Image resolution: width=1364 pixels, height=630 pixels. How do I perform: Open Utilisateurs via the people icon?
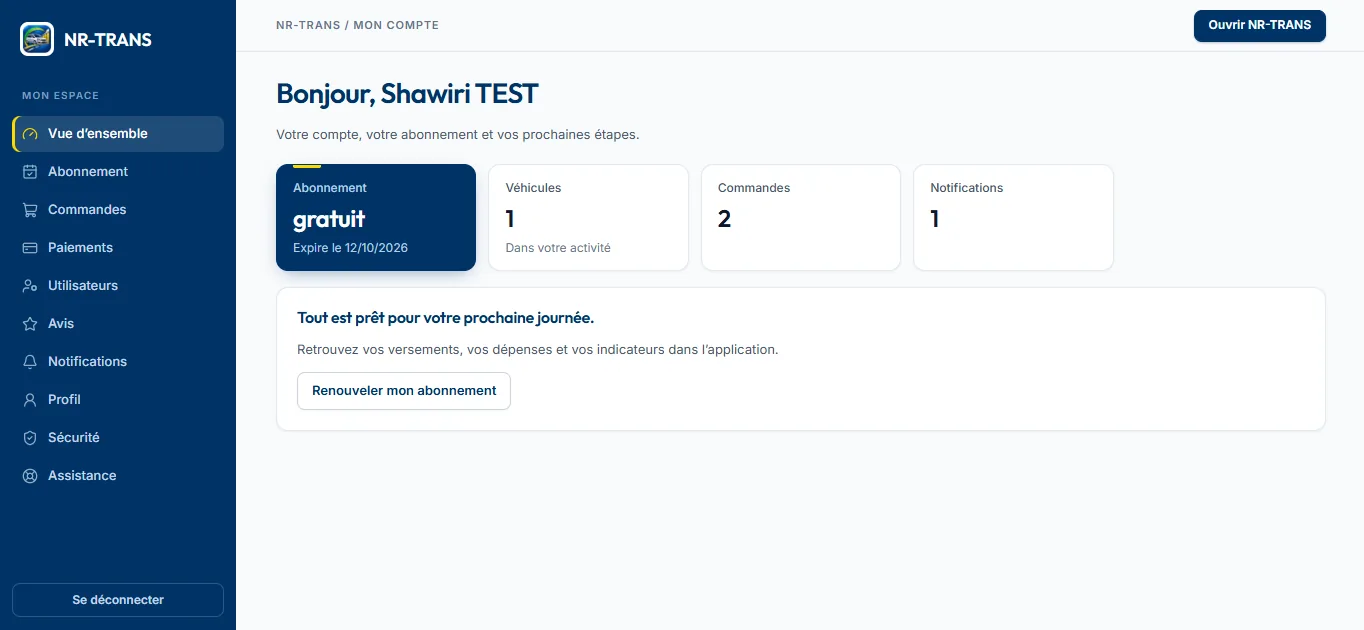30,286
